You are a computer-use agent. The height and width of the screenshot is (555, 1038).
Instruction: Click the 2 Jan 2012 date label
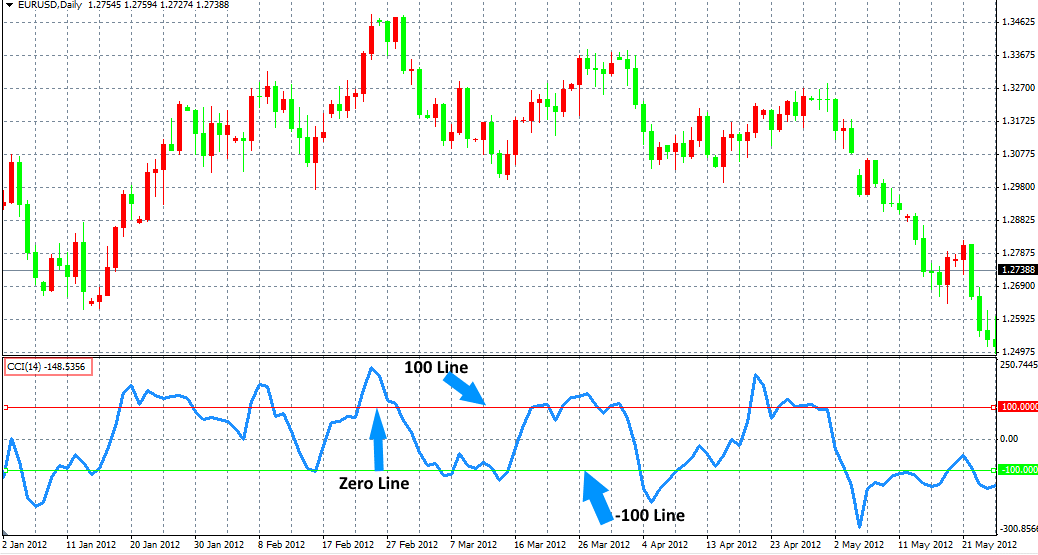(x=24, y=546)
